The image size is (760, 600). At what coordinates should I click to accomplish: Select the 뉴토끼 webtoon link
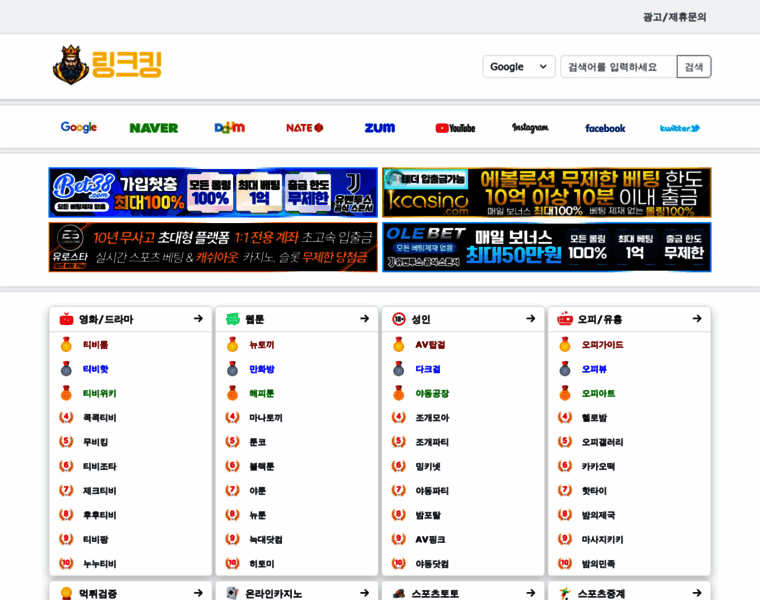tap(261, 345)
